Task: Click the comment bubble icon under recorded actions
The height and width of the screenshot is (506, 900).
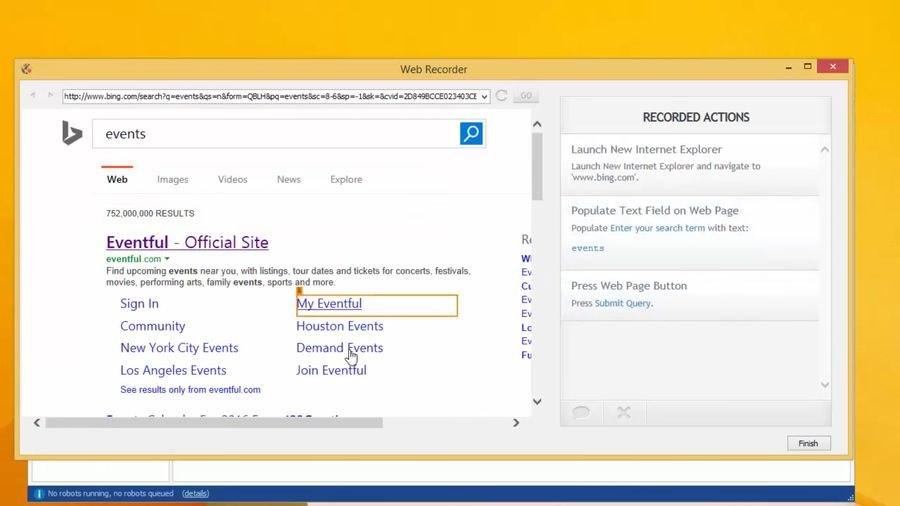Action: click(x=581, y=412)
